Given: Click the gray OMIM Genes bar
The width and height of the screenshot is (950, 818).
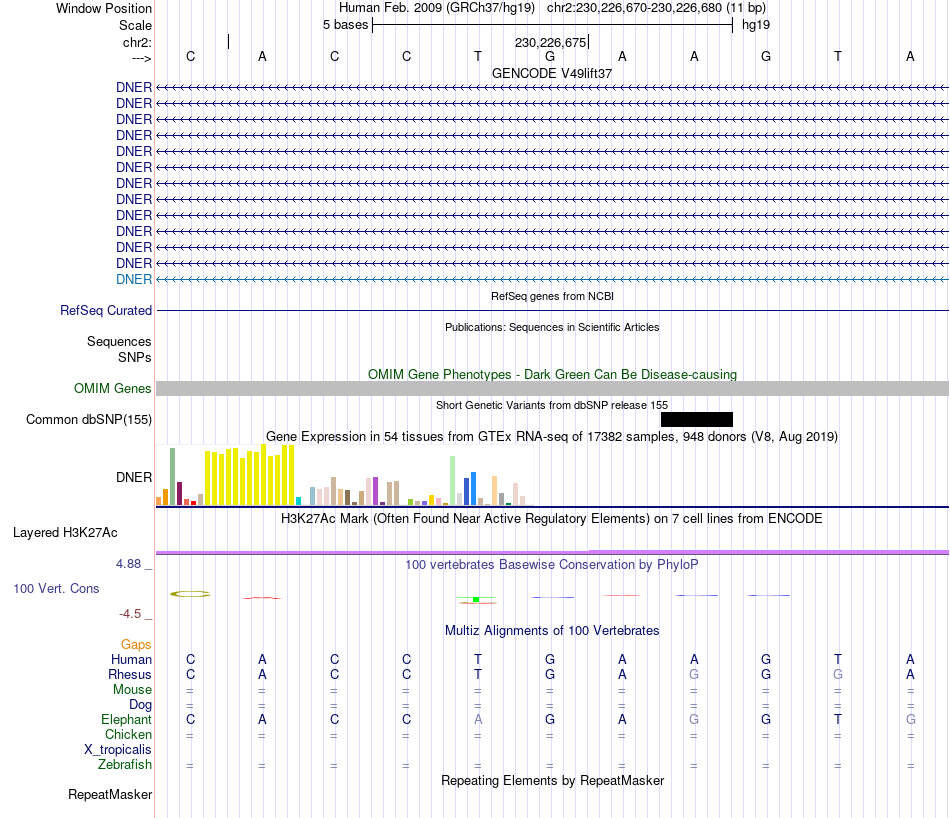Looking at the screenshot, I should click(552, 388).
